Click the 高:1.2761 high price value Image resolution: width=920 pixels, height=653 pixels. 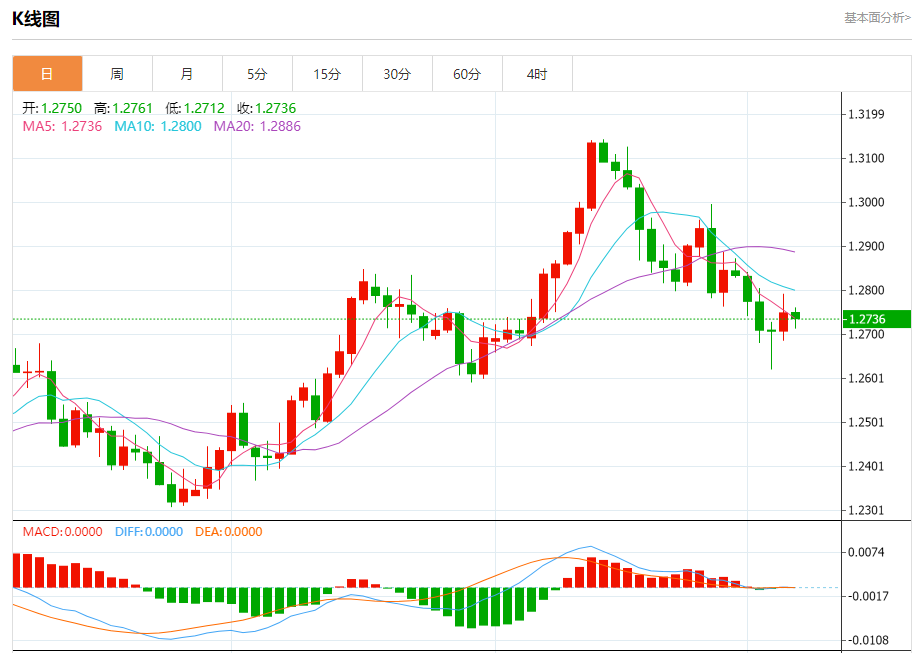pos(123,108)
